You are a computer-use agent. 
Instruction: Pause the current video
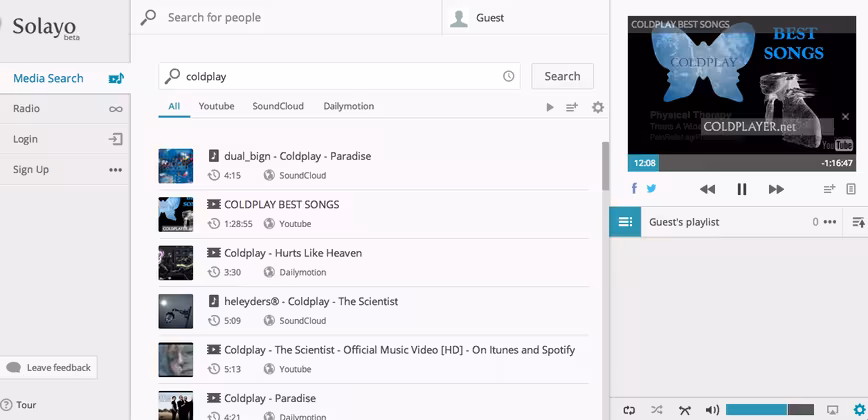[742, 189]
